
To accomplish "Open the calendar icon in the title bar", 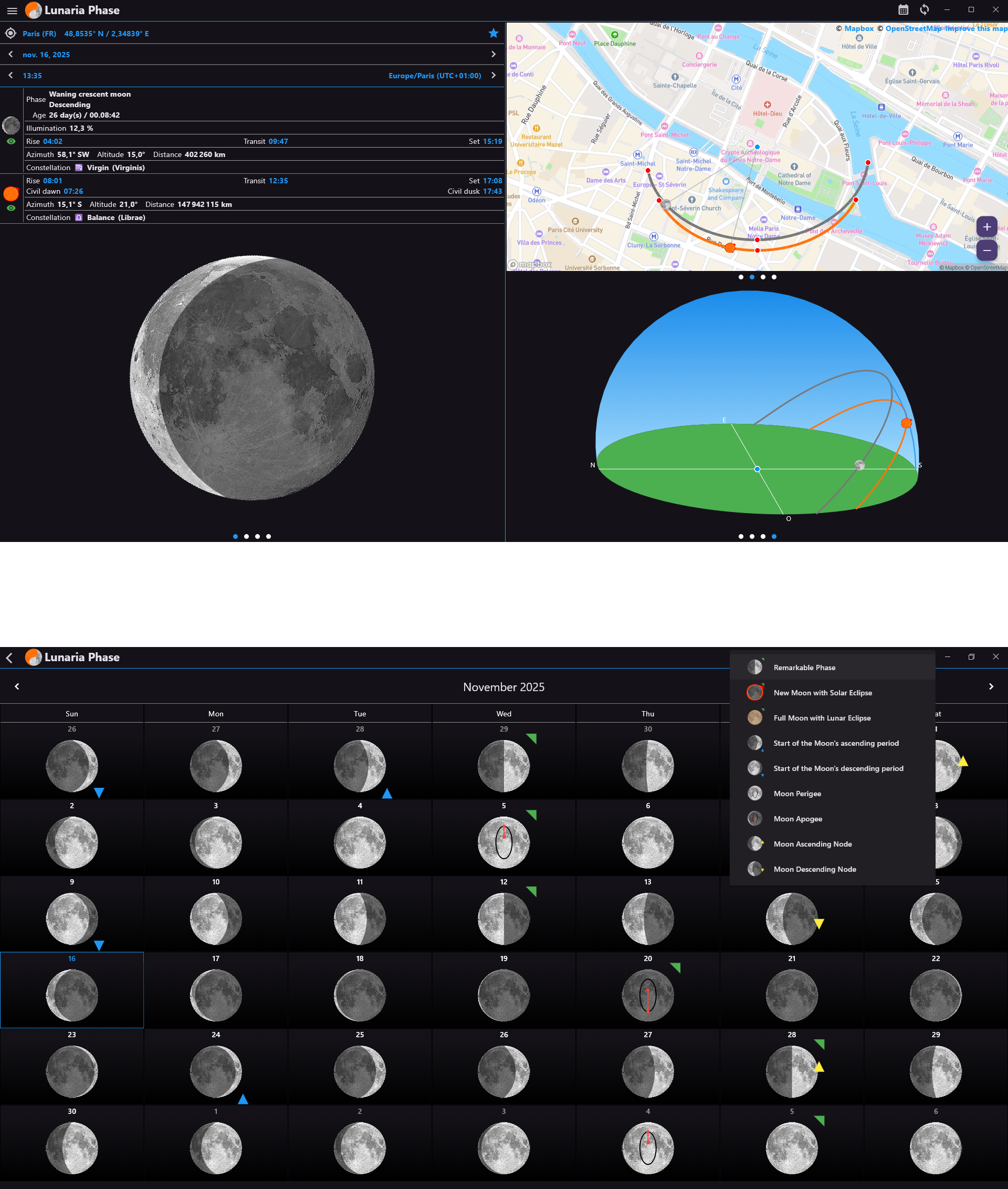I will coord(904,9).
